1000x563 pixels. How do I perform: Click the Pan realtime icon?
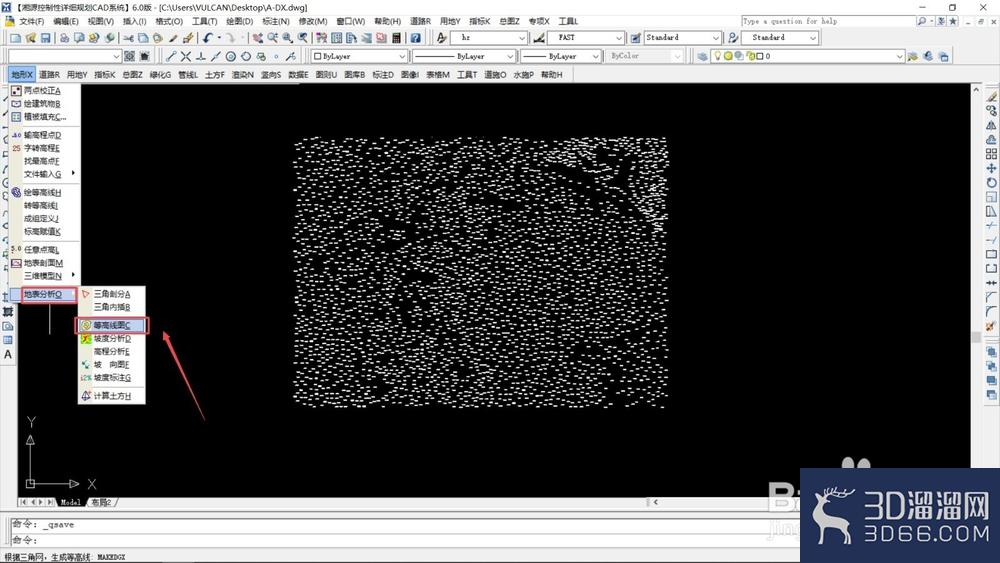(258, 38)
